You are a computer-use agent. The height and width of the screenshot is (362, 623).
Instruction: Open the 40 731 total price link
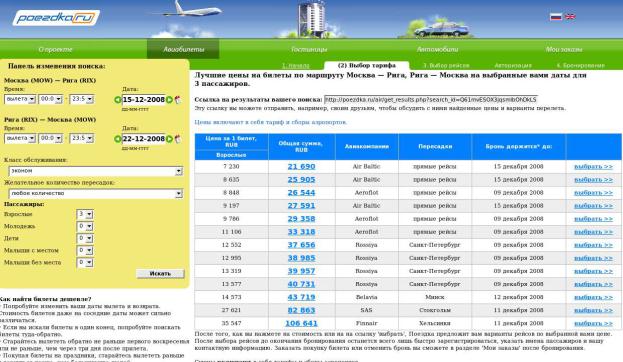pos(301,284)
